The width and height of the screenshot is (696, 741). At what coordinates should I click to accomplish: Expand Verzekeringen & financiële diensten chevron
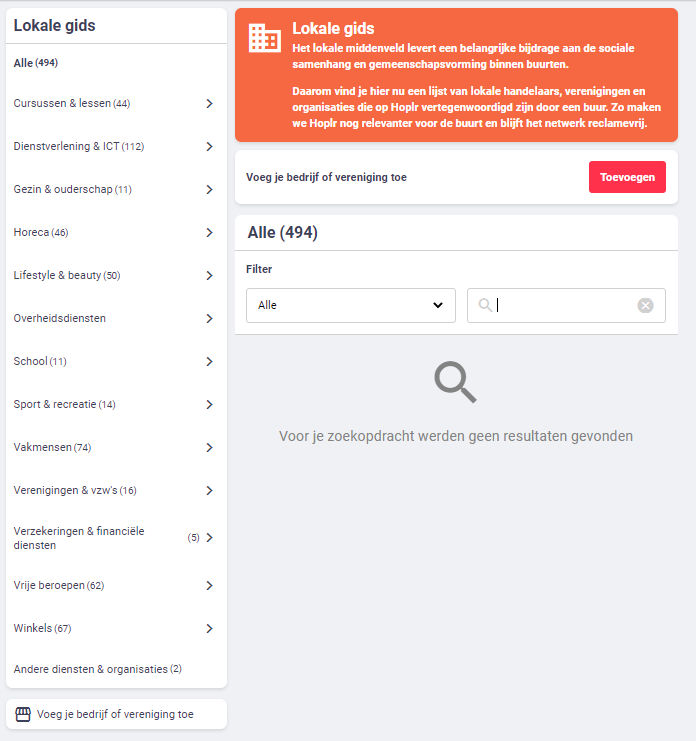pos(209,538)
